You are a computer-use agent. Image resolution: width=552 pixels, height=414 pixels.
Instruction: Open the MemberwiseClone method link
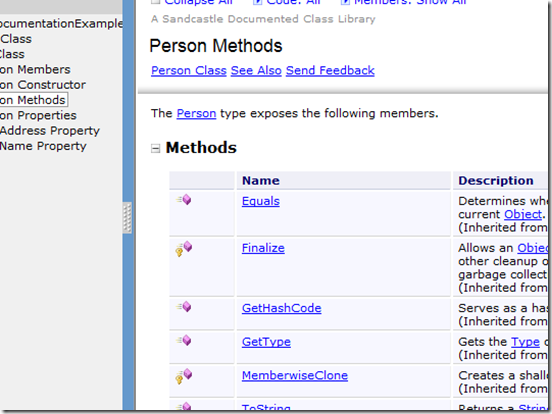coord(295,375)
